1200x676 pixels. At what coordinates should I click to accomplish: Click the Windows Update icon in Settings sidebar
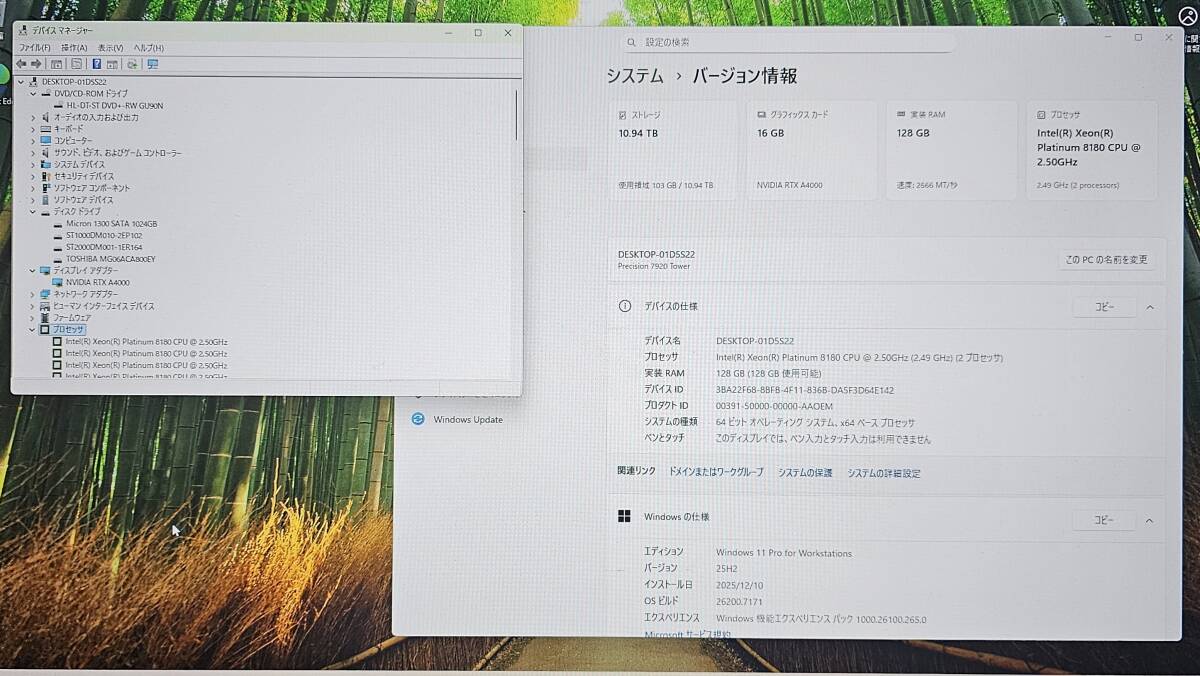418,419
